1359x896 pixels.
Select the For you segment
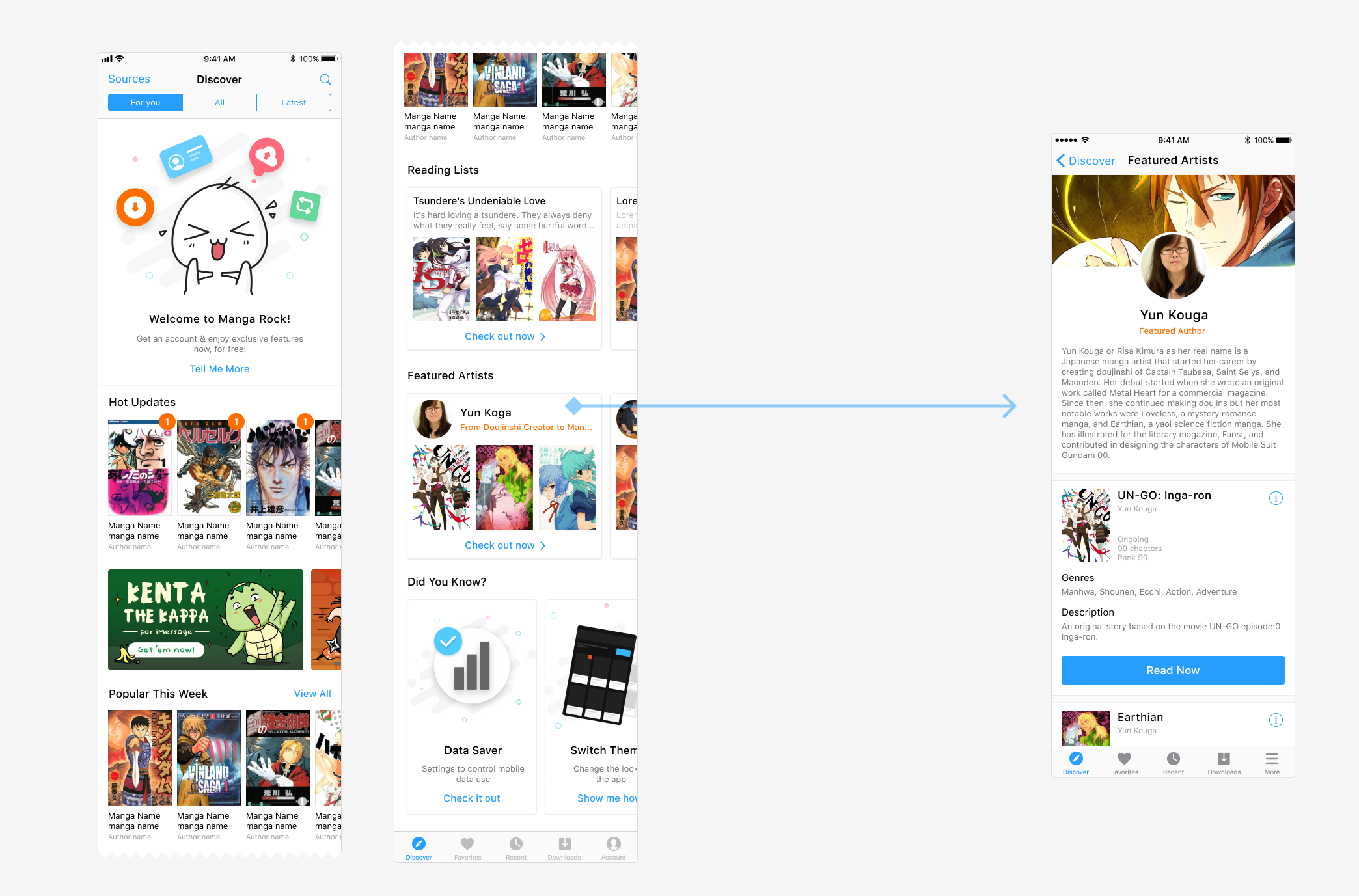[145, 103]
